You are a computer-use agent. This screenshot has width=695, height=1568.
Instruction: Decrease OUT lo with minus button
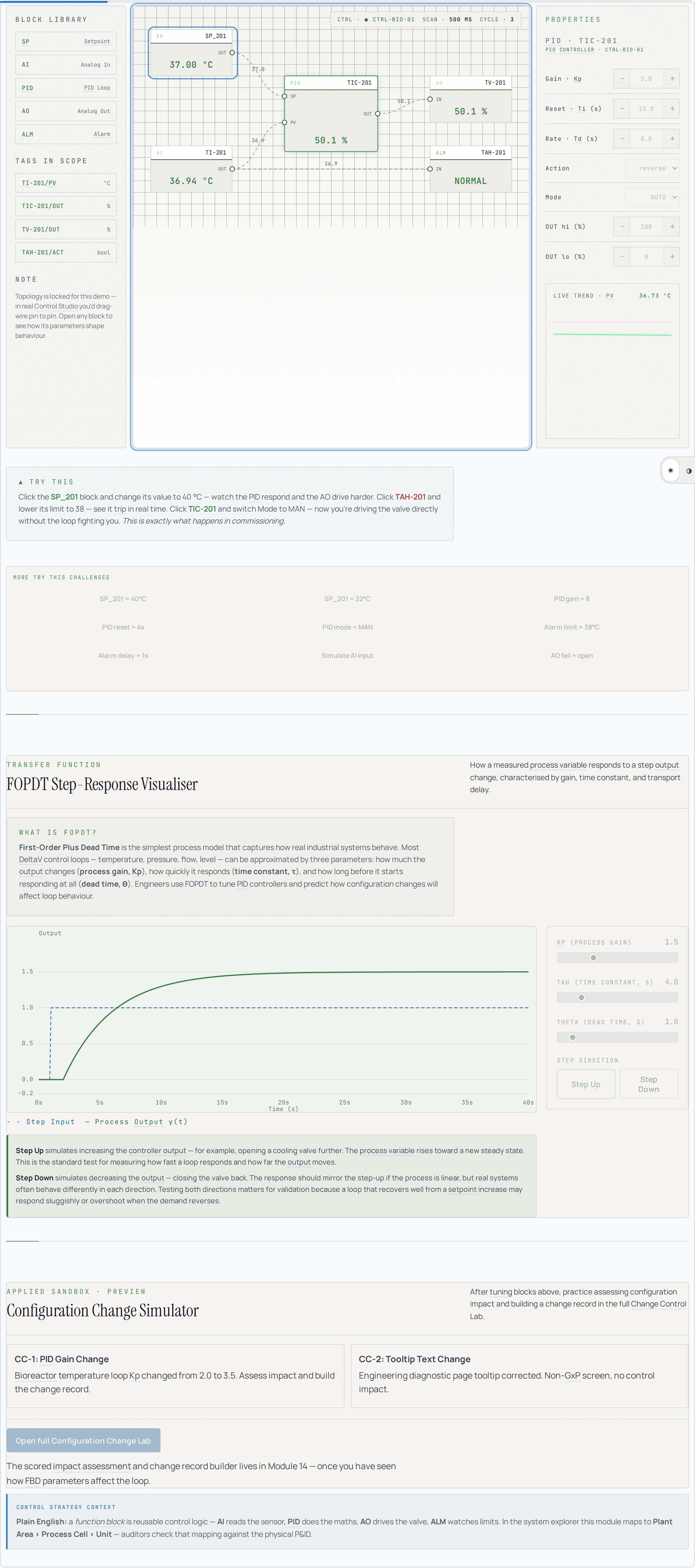621,256
